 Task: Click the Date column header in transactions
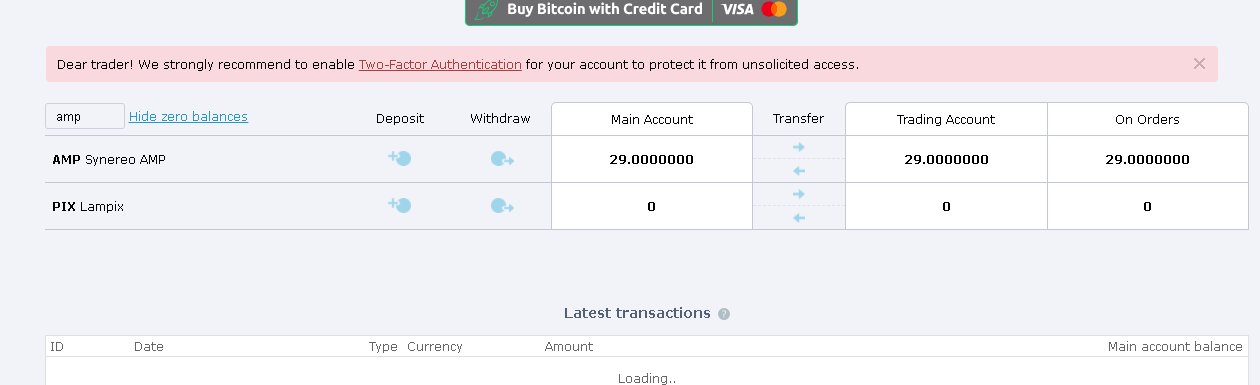tap(149, 347)
